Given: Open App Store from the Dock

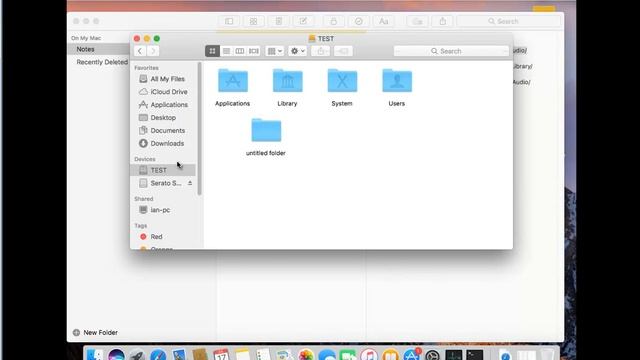Looking at the screenshot, I should pyautogui.click(x=411, y=355).
